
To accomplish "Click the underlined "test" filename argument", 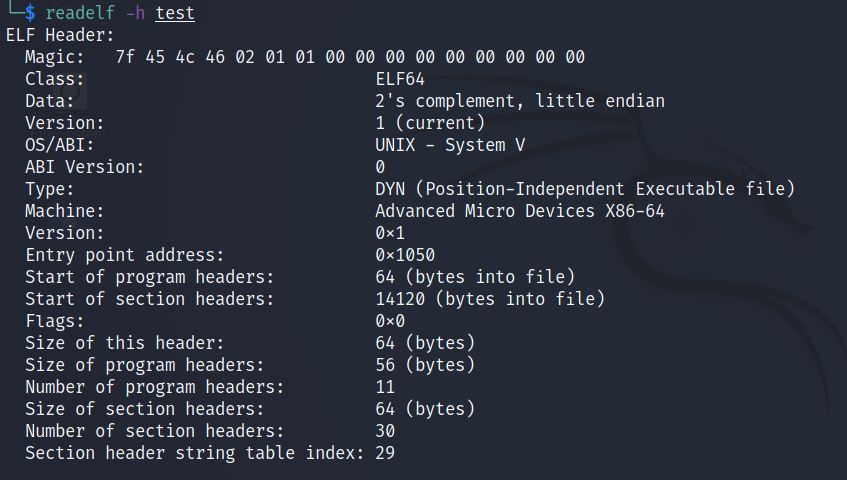I will point(175,13).
